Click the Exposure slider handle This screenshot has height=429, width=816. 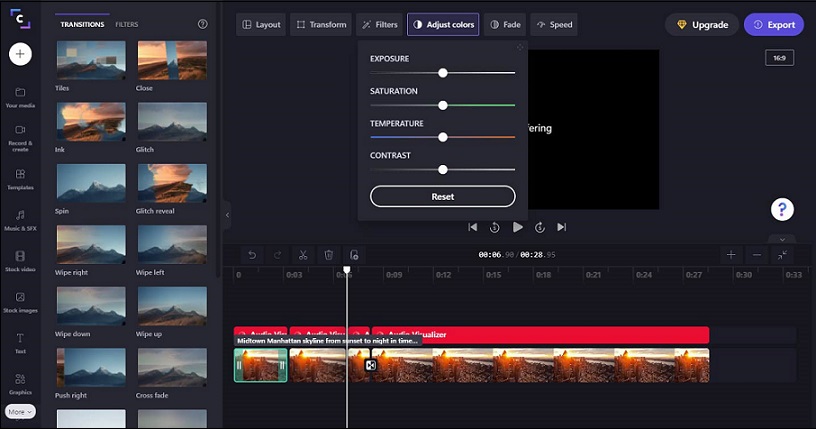(x=443, y=73)
